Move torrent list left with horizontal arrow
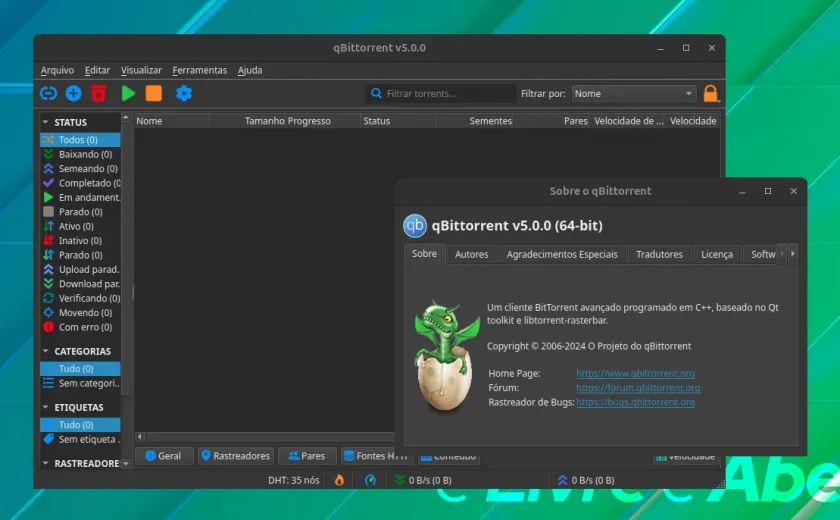The height and width of the screenshot is (520, 840). (140, 437)
